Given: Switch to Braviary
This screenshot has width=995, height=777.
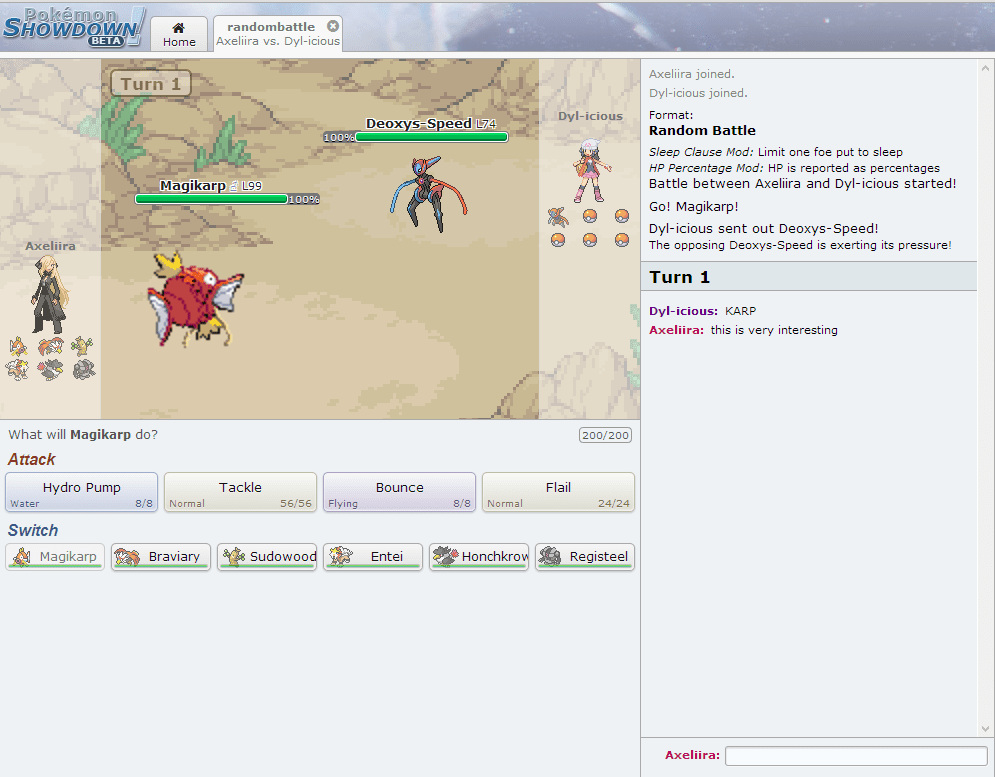Looking at the screenshot, I should pos(161,557).
